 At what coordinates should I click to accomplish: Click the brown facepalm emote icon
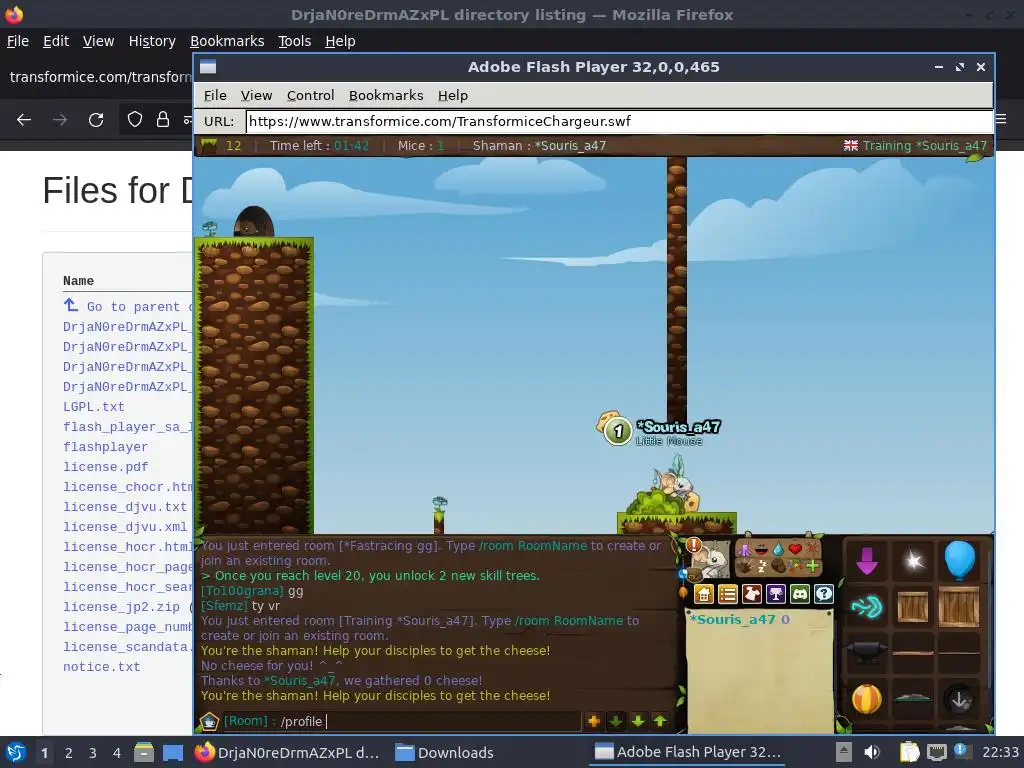(778, 567)
